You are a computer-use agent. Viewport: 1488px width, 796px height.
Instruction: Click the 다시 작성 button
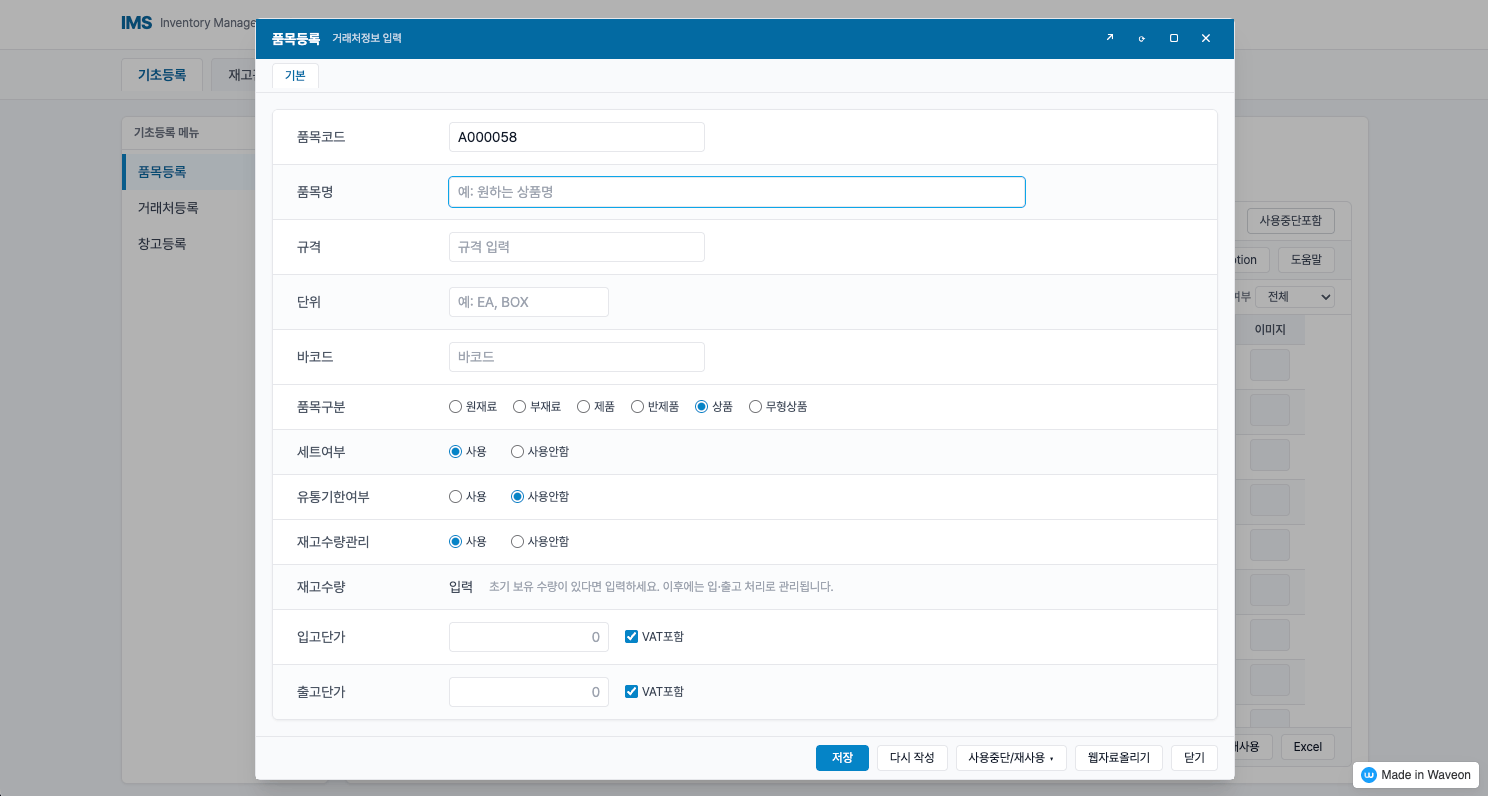[x=912, y=758]
